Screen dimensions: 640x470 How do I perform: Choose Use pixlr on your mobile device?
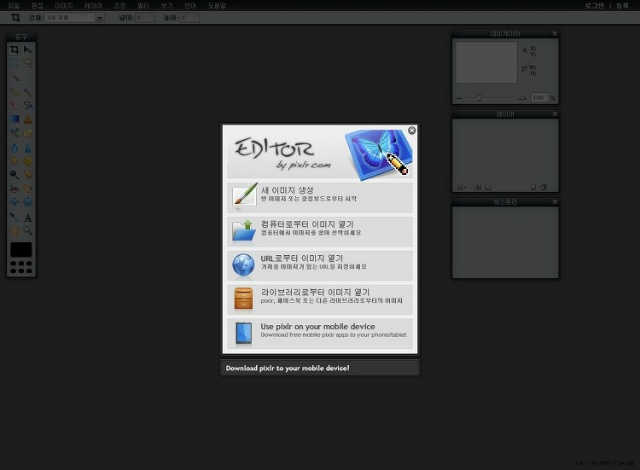pyautogui.click(x=320, y=333)
